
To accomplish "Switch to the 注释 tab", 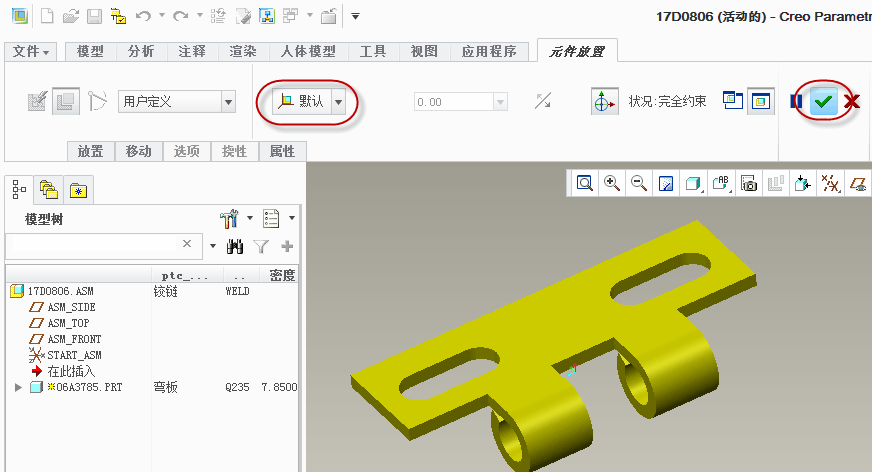I will coord(192,52).
